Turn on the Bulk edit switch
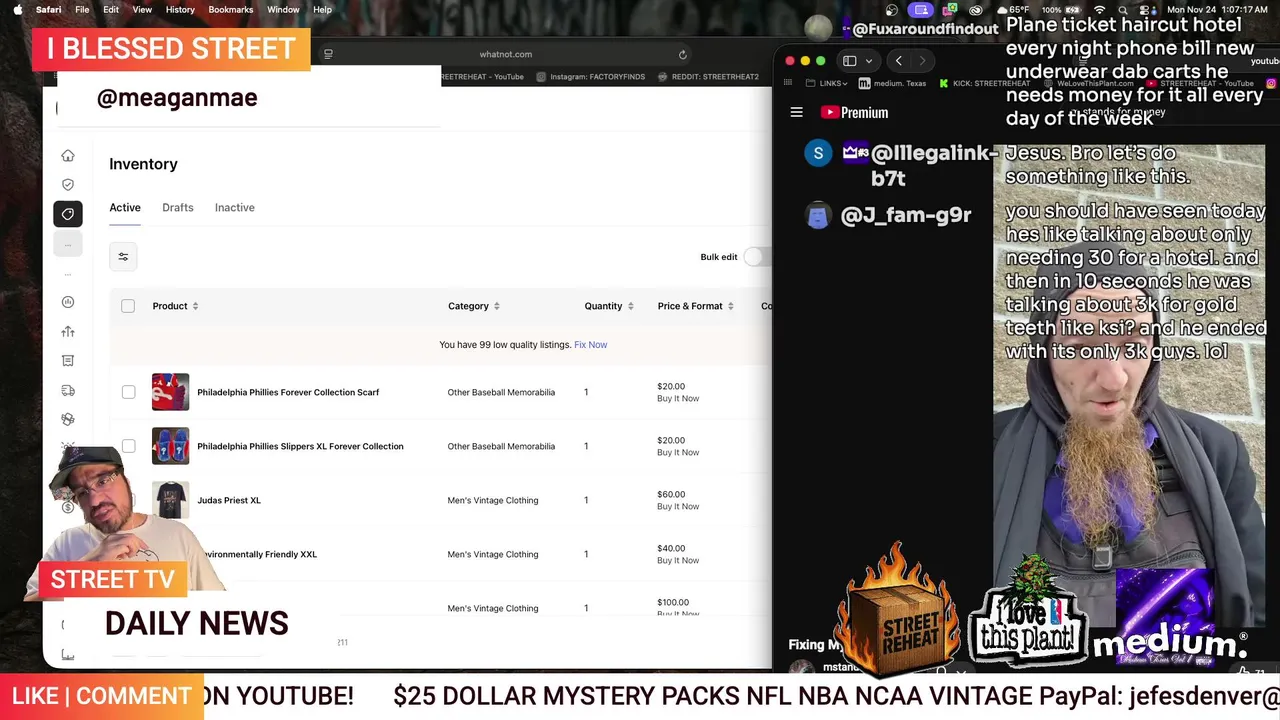Image resolution: width=1280 pixels, height=720 pixels. [x=757, y=257]
